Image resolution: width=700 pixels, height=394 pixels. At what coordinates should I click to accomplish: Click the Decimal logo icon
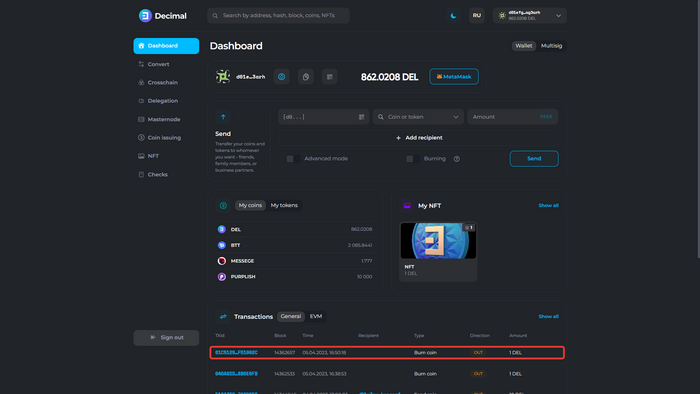click(145, 16)
